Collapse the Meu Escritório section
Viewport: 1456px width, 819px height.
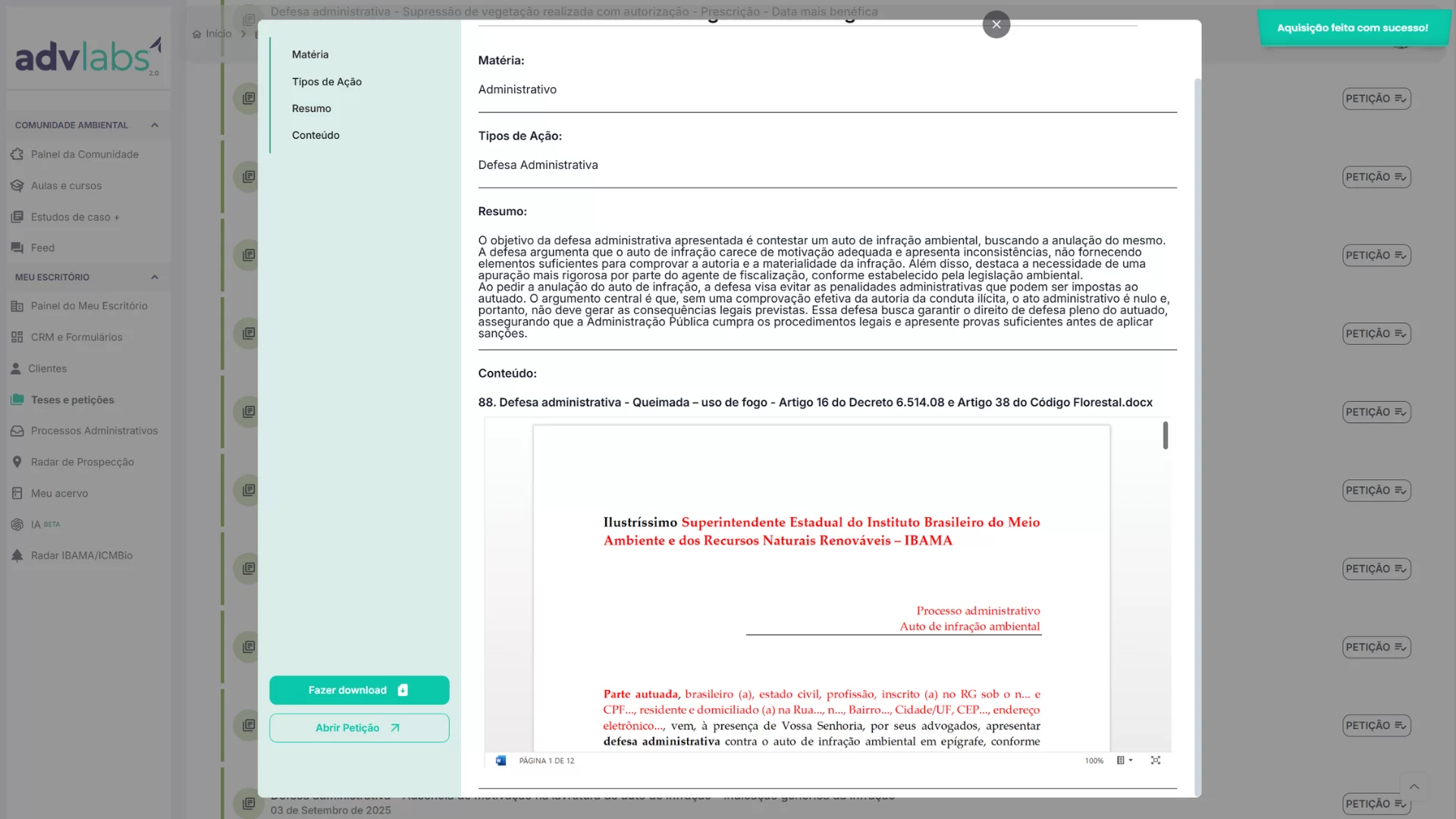pyautogui.click(x=155, y=278)
